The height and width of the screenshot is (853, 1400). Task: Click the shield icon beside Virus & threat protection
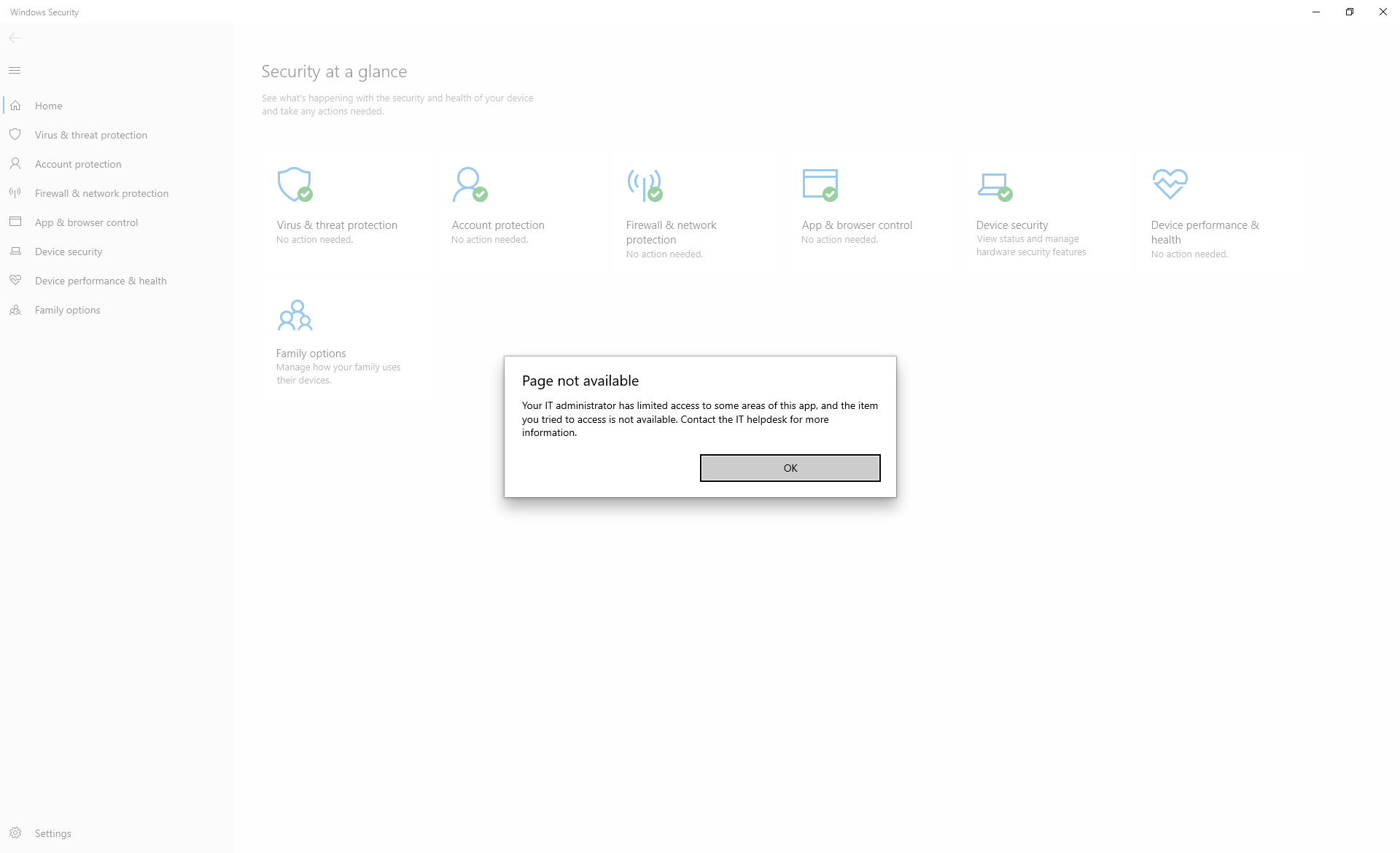coord(15,135)
